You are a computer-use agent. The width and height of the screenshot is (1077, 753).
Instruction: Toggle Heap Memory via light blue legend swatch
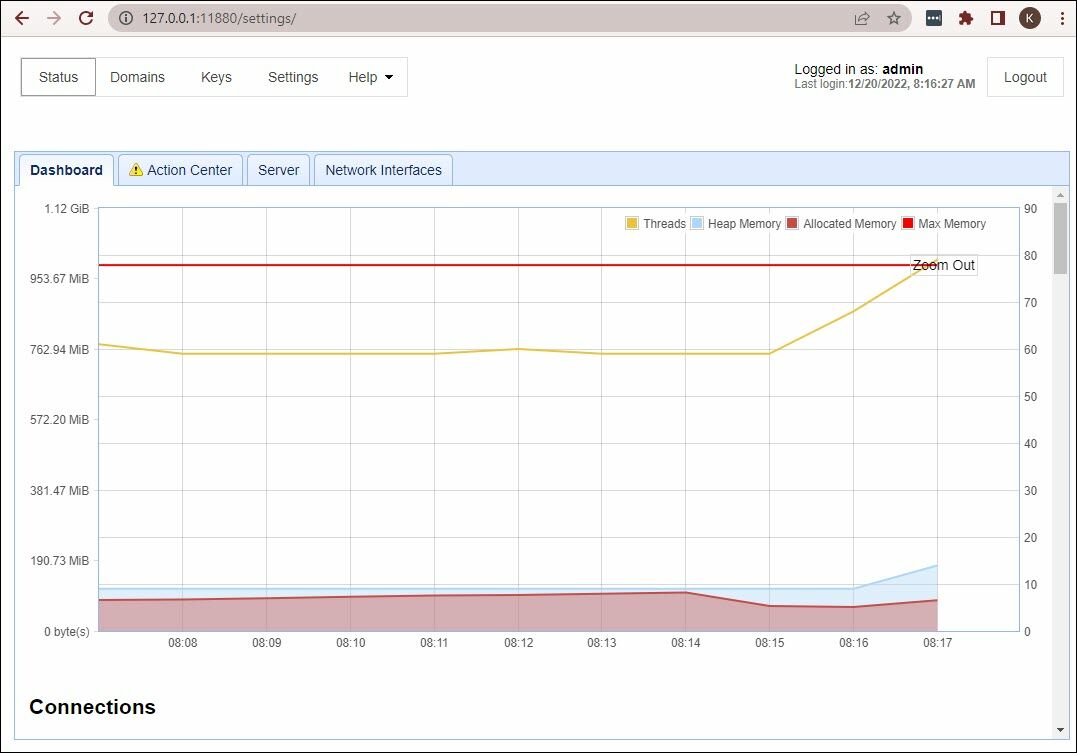pyautogui.click(x=696, y=223)
